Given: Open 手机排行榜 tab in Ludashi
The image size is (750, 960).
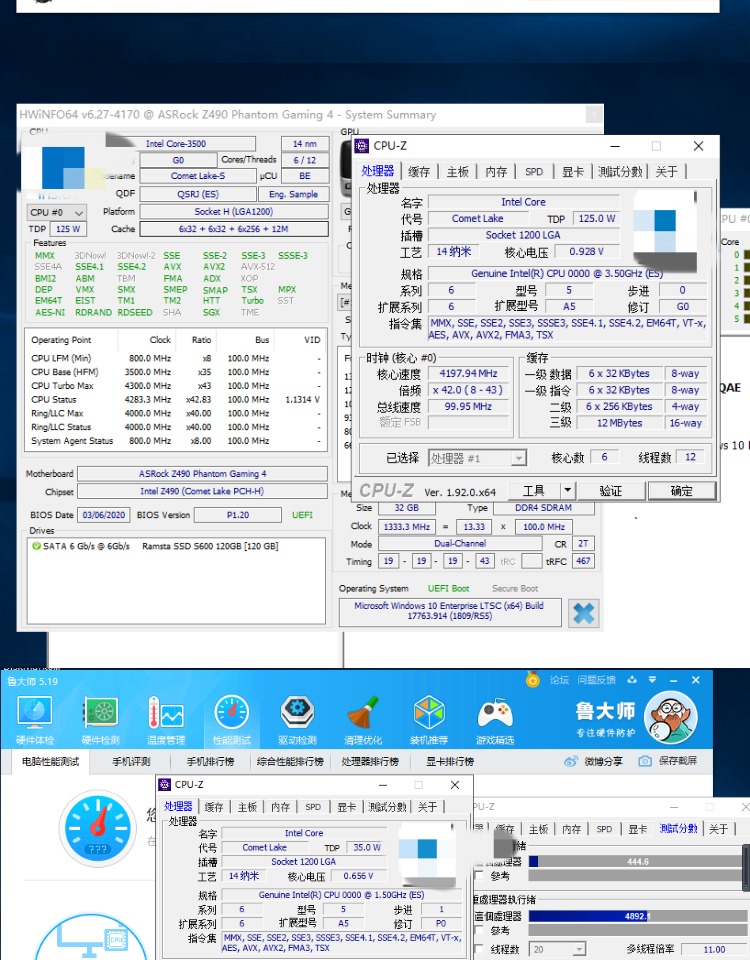Looking at the screenshot, I should coord(210,761).
